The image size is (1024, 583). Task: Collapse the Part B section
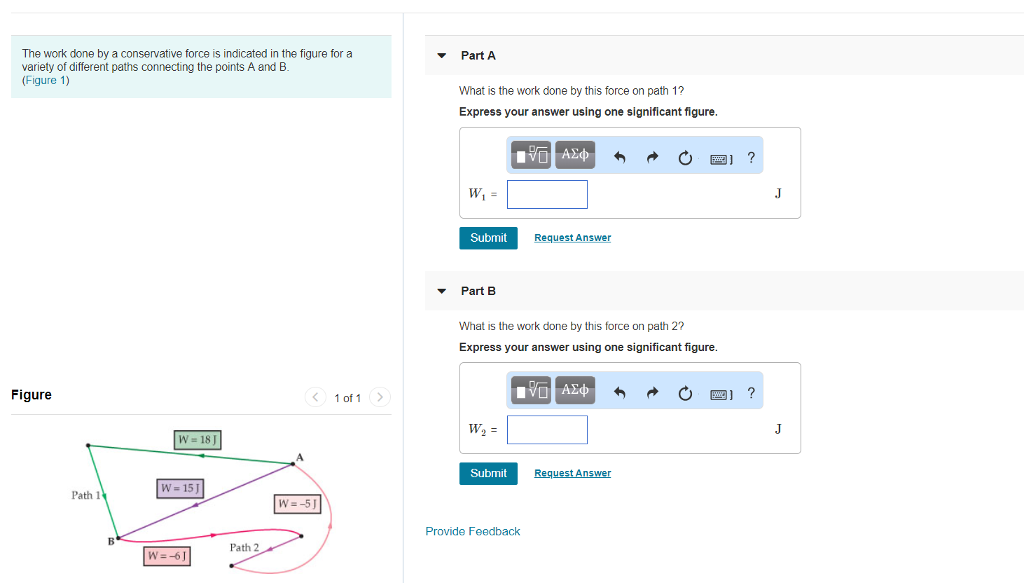point(441,290)
